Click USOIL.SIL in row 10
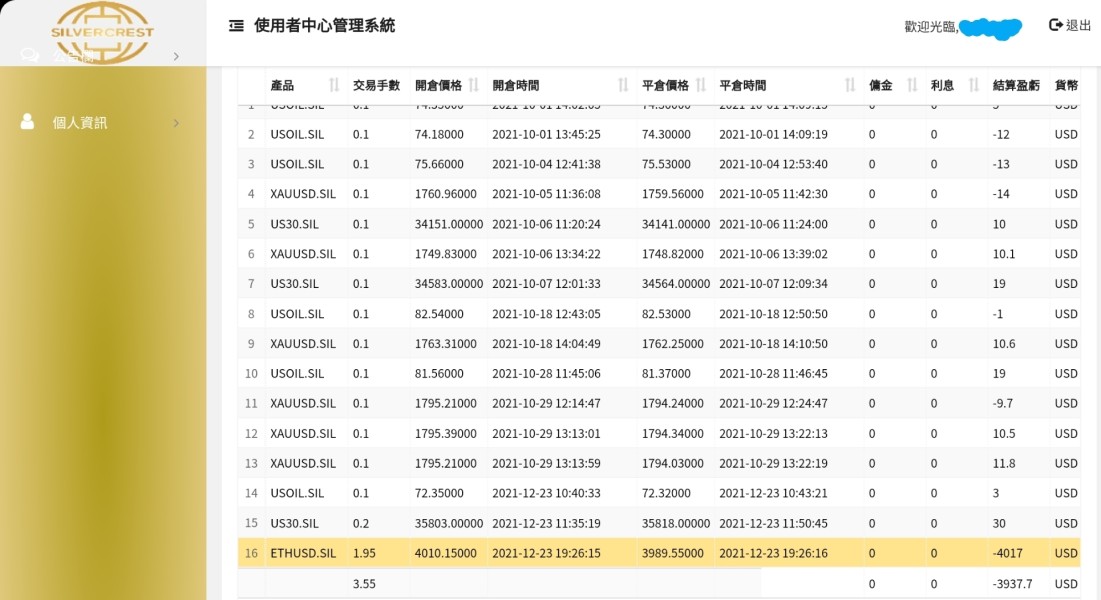1101x600 pixels. coord(297,374)
